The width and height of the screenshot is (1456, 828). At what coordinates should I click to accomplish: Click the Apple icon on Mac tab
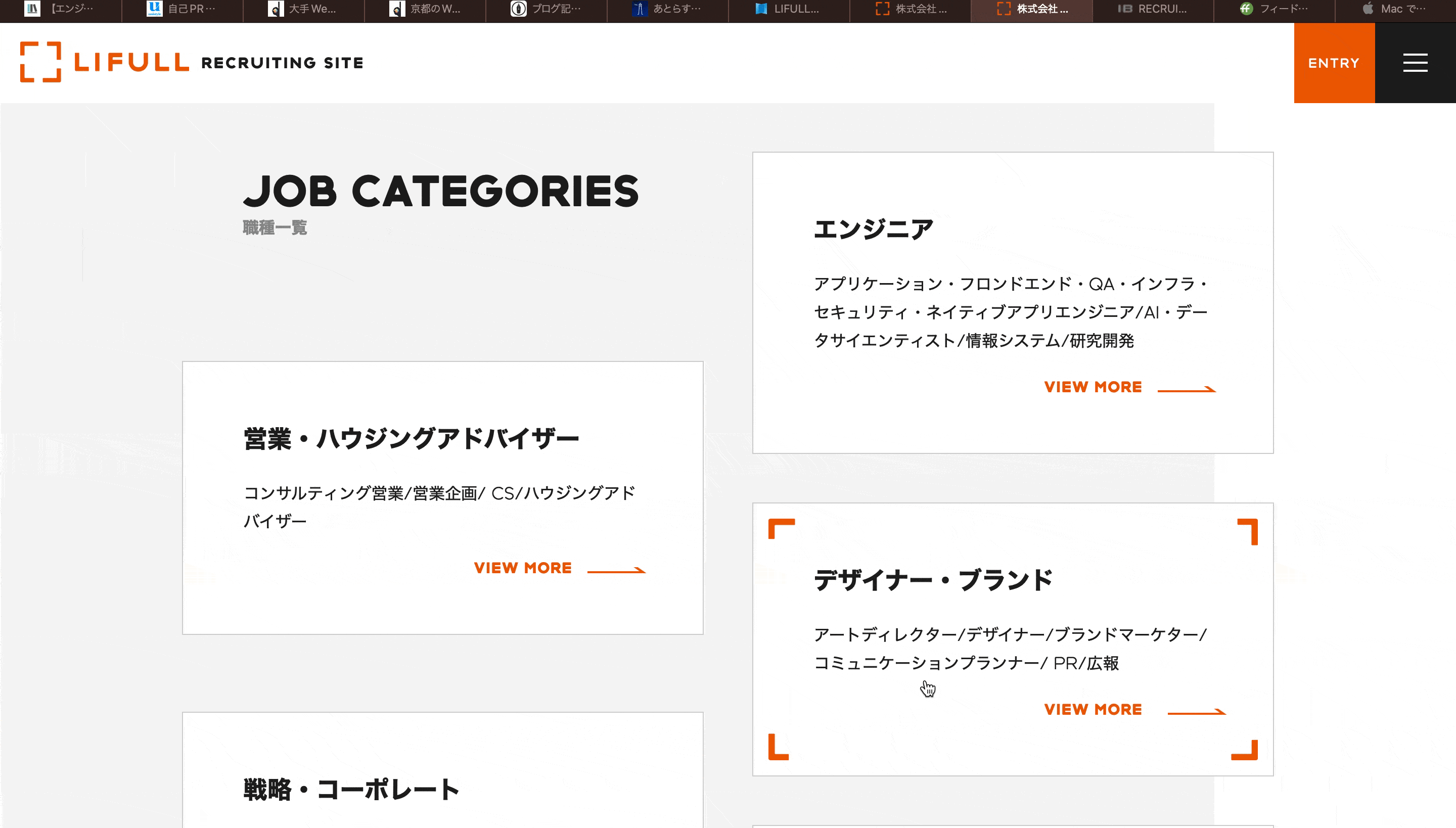pos(1368,9)
